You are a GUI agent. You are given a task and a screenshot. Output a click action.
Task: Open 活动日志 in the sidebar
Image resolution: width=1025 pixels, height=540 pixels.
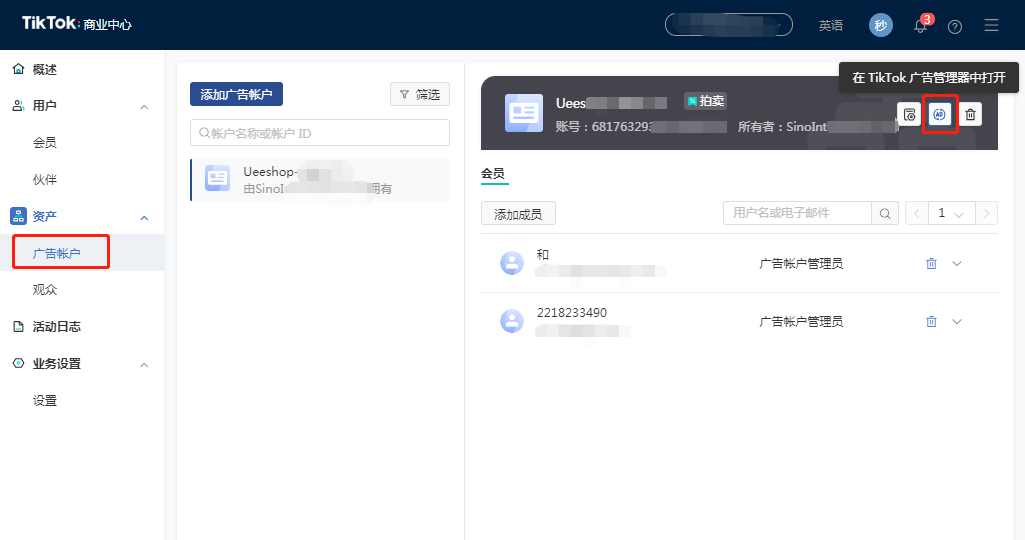click(x=56, y=326)
